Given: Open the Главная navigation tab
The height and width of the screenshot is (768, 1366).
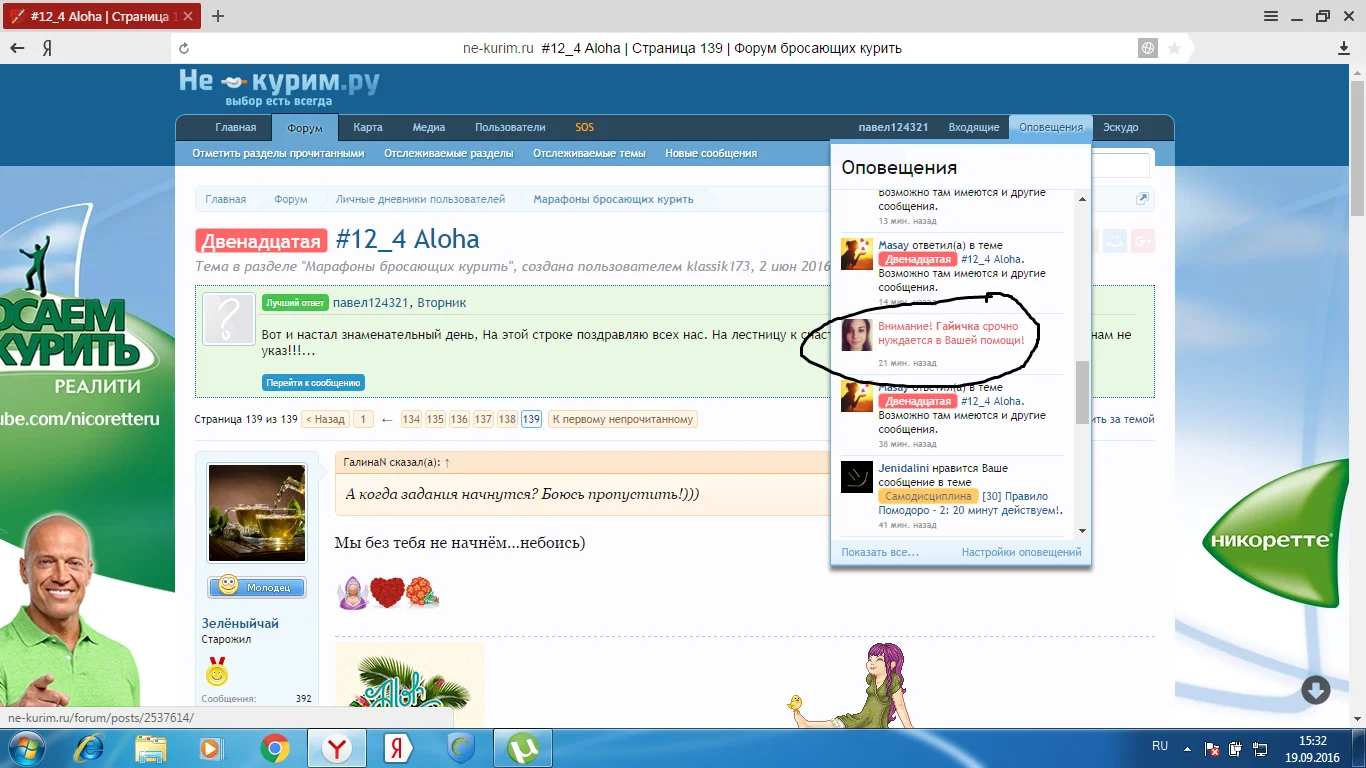Looking at the screenshot, I should click(236, 128).
